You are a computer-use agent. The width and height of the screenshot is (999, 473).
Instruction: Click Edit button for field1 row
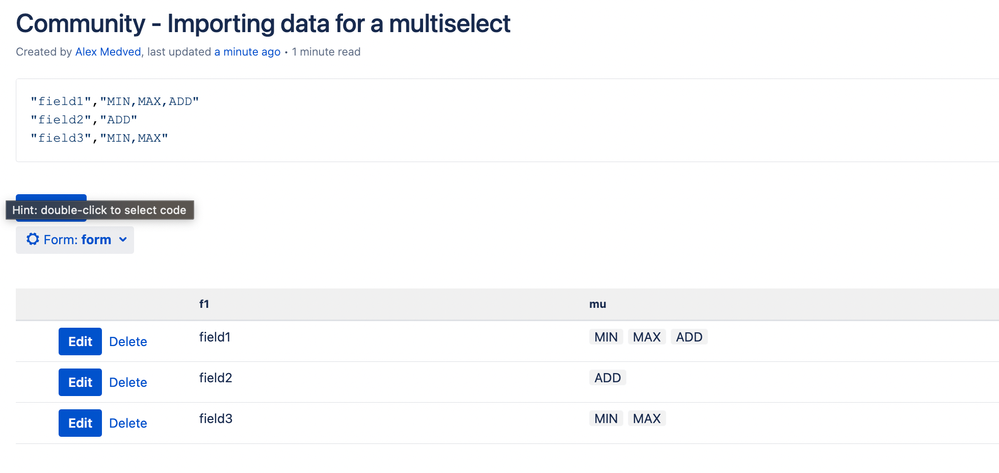(80, 342)
